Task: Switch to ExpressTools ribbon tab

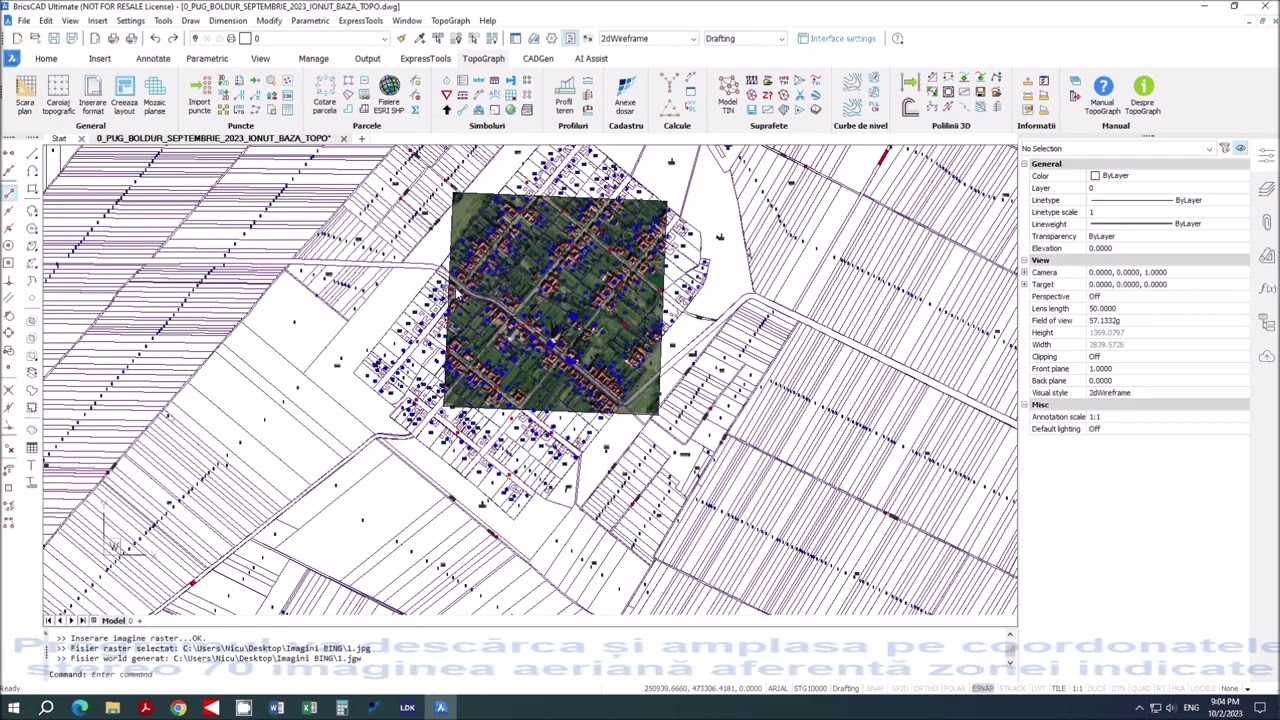Action: pyautogui.click(x=425, y=58)
